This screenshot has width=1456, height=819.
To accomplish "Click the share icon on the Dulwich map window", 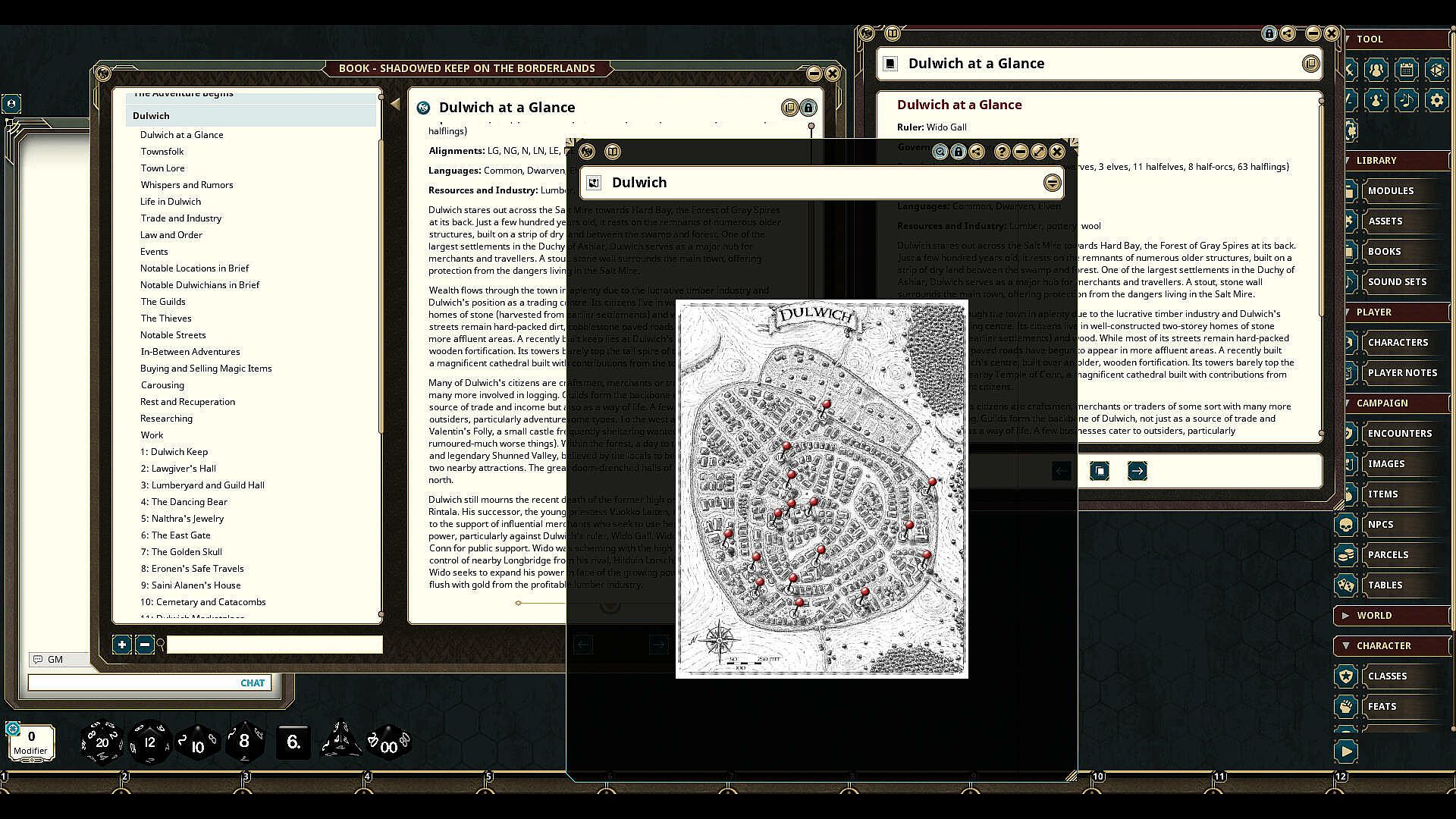I will [x=977, y=152].
